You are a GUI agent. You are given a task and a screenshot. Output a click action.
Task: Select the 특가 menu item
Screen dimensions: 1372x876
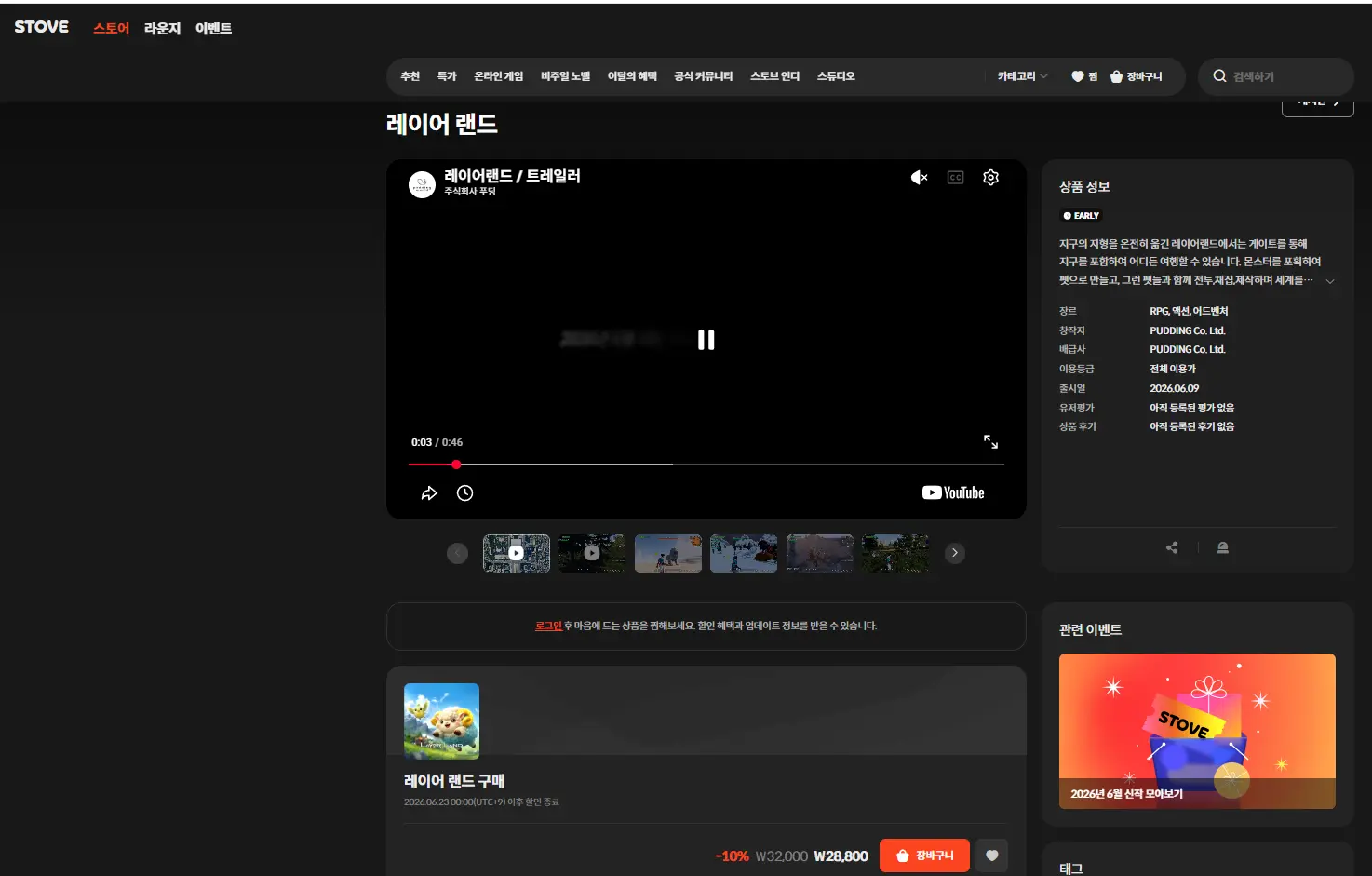[x=447, y=76]
